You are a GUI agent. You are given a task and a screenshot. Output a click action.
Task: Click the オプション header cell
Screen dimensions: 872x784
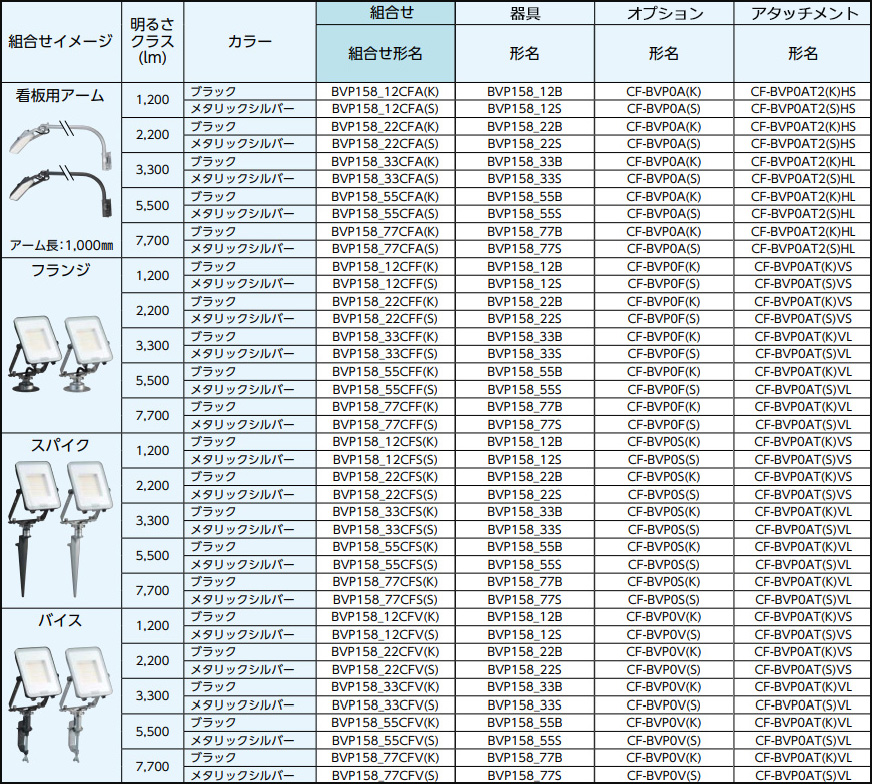coord(664,14)
